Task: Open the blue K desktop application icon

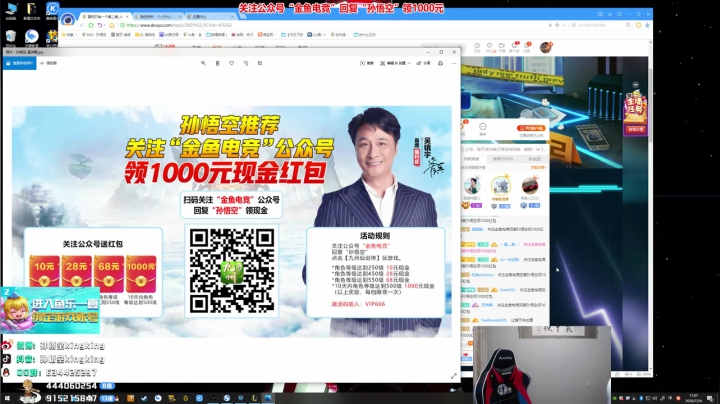Action: point(52,11)
